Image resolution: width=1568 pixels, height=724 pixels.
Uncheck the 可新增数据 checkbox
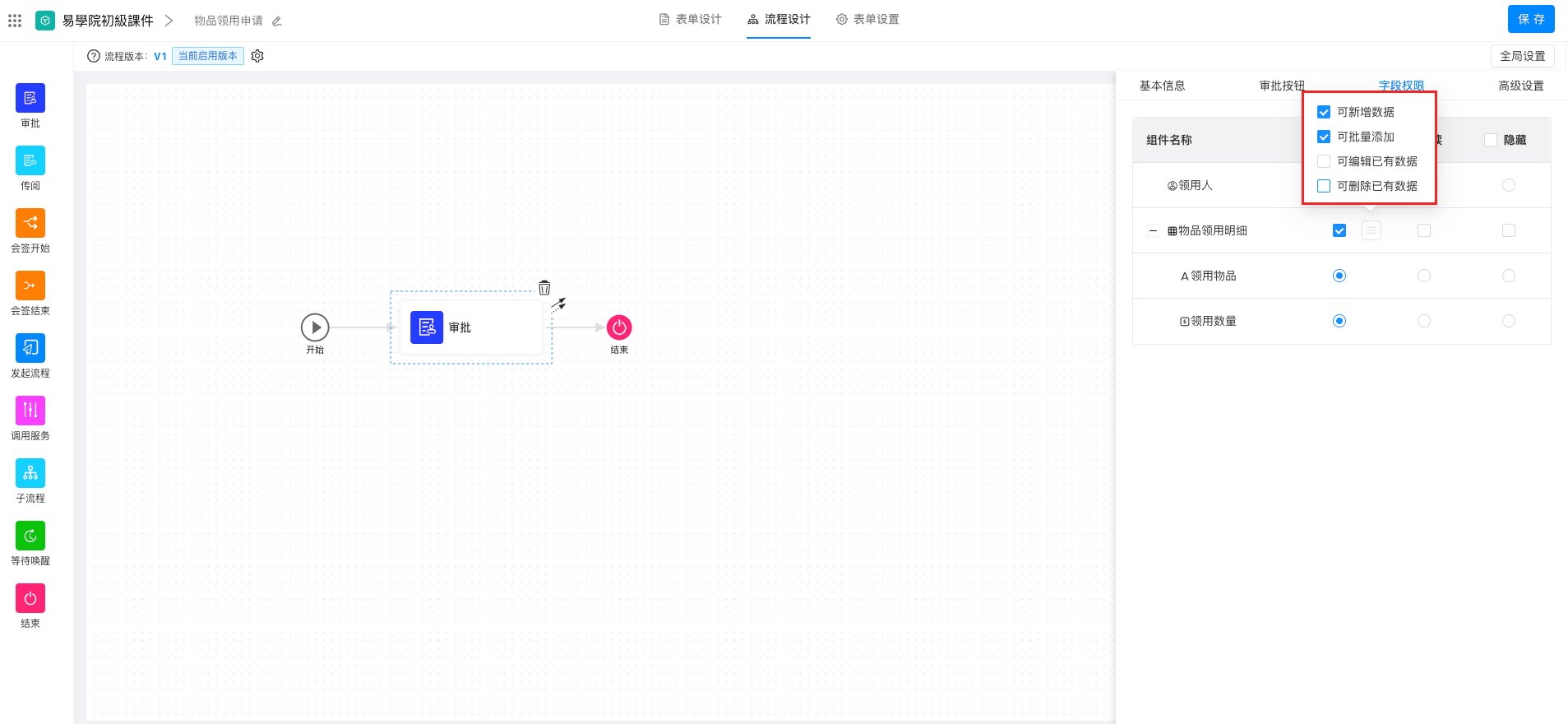pyautogui.click(x=1324, y=112)
